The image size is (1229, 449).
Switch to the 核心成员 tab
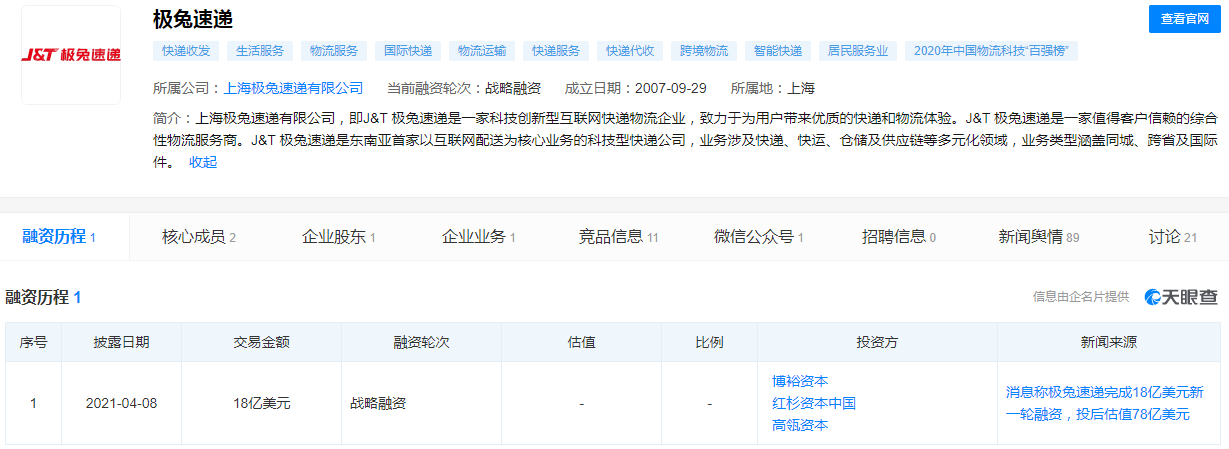pos(199,237)
